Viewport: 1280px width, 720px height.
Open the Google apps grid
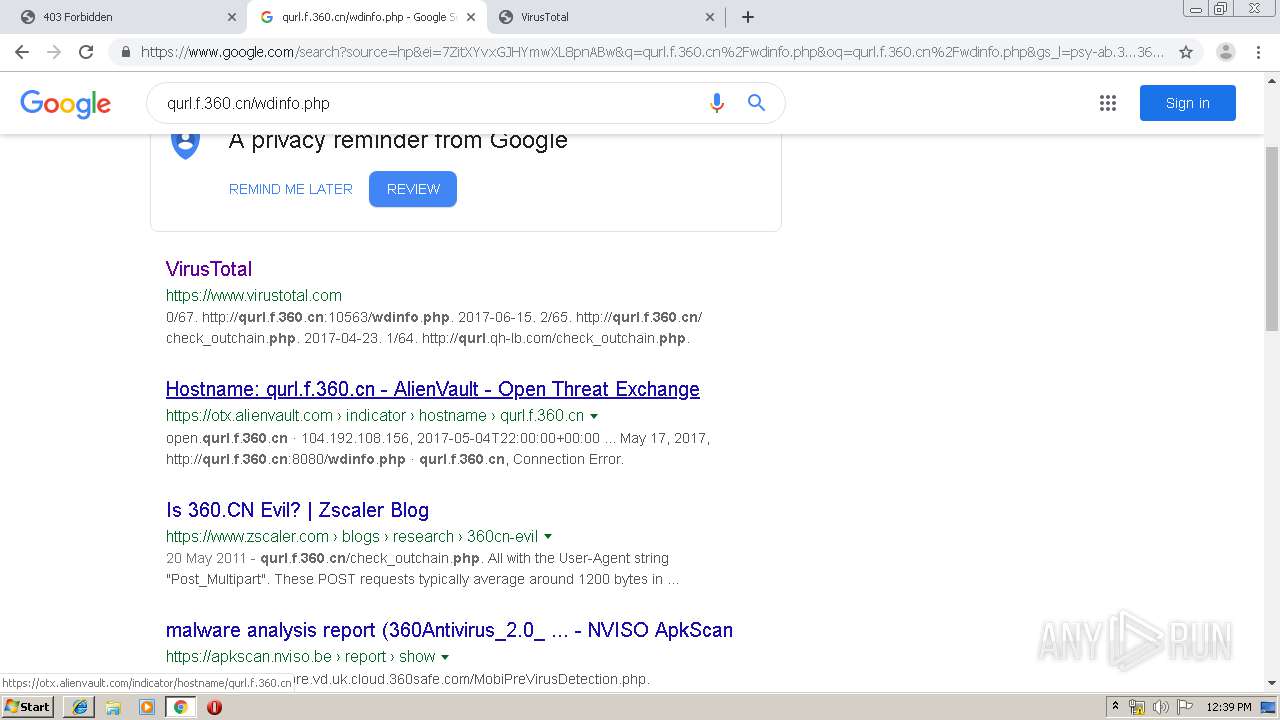pyautogui.click(x=1107, y=103)
